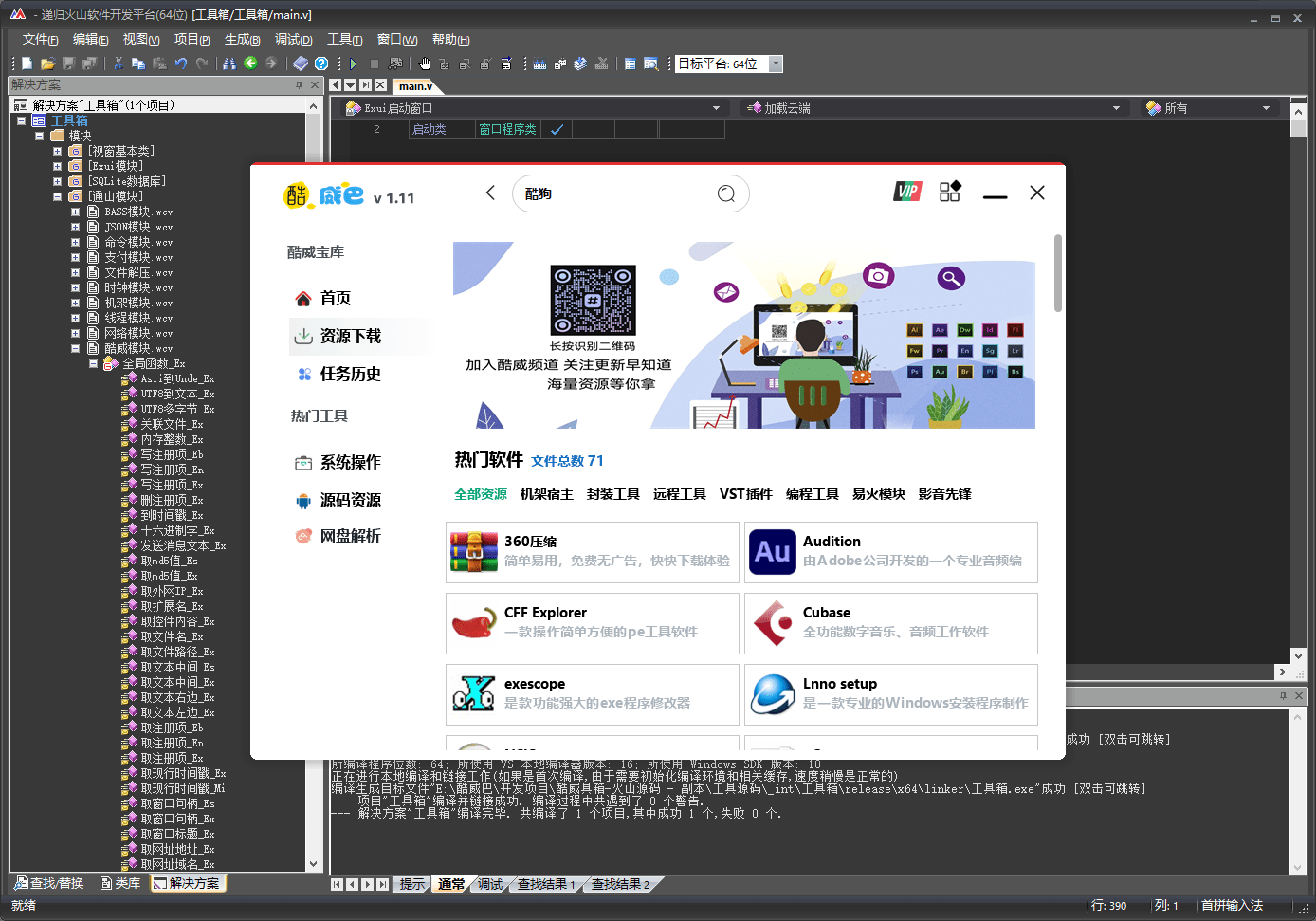This screenshot has height=921, width=1316.
Task: Open the Audition software card
Action: coord(891,552)
